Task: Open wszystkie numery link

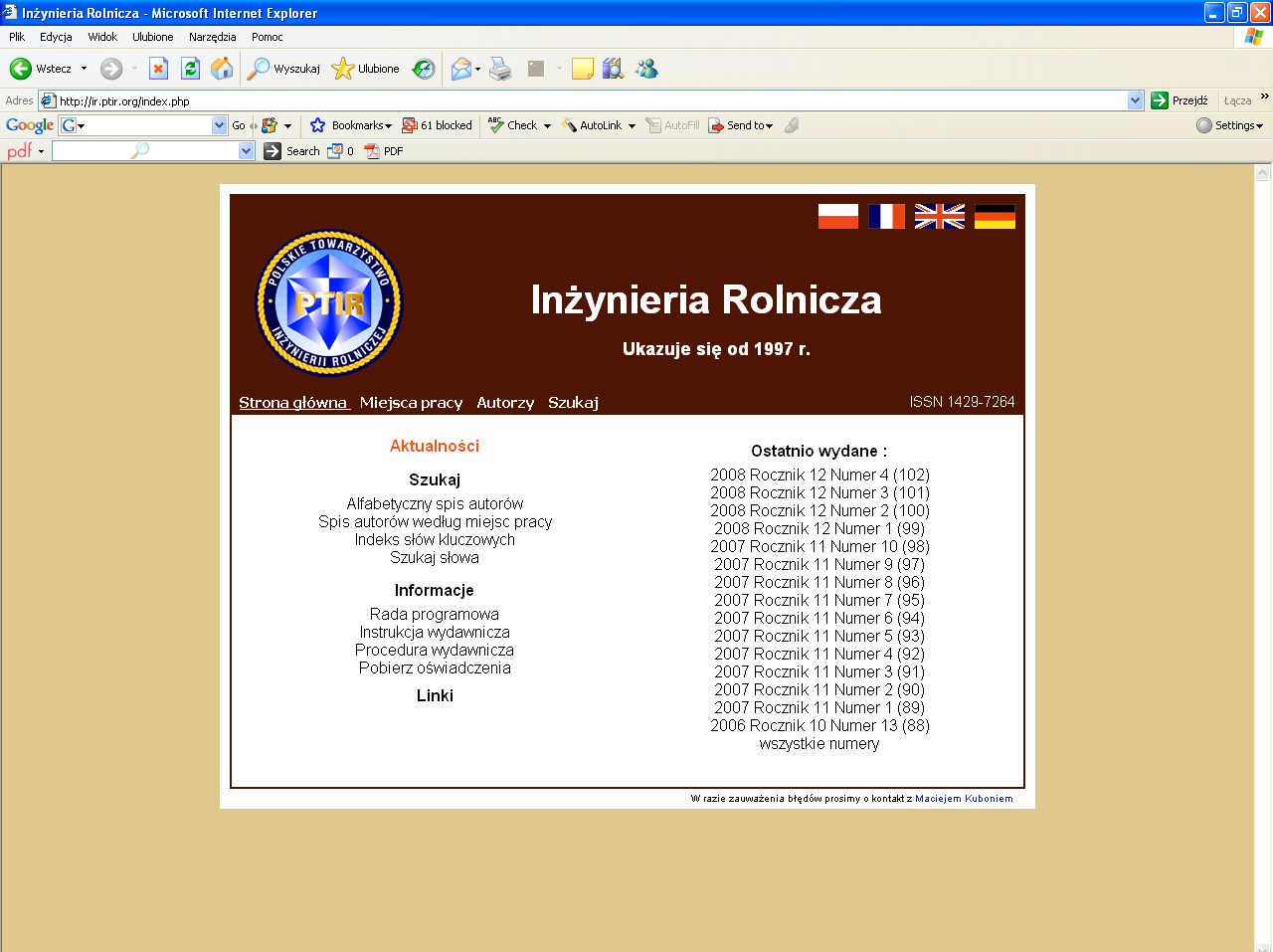Action: [x=819, y=743]
